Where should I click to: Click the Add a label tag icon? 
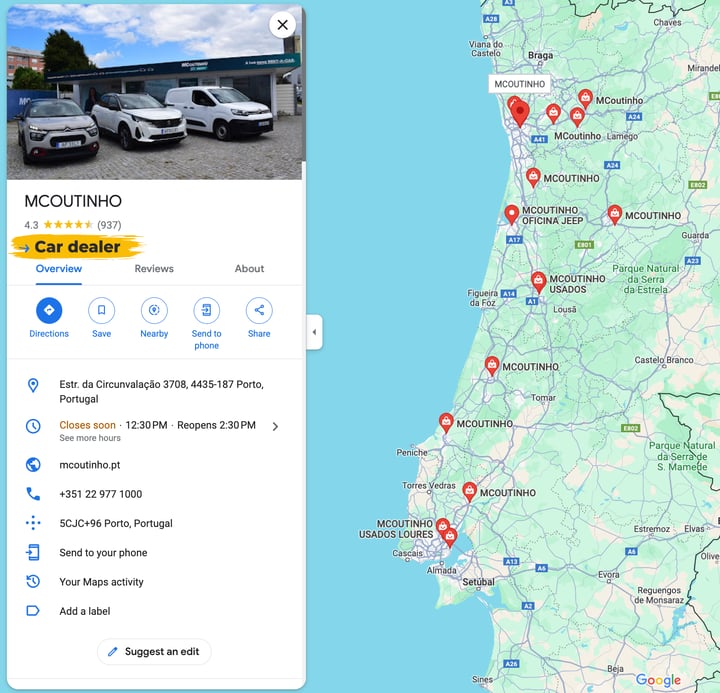pos(33,611)
